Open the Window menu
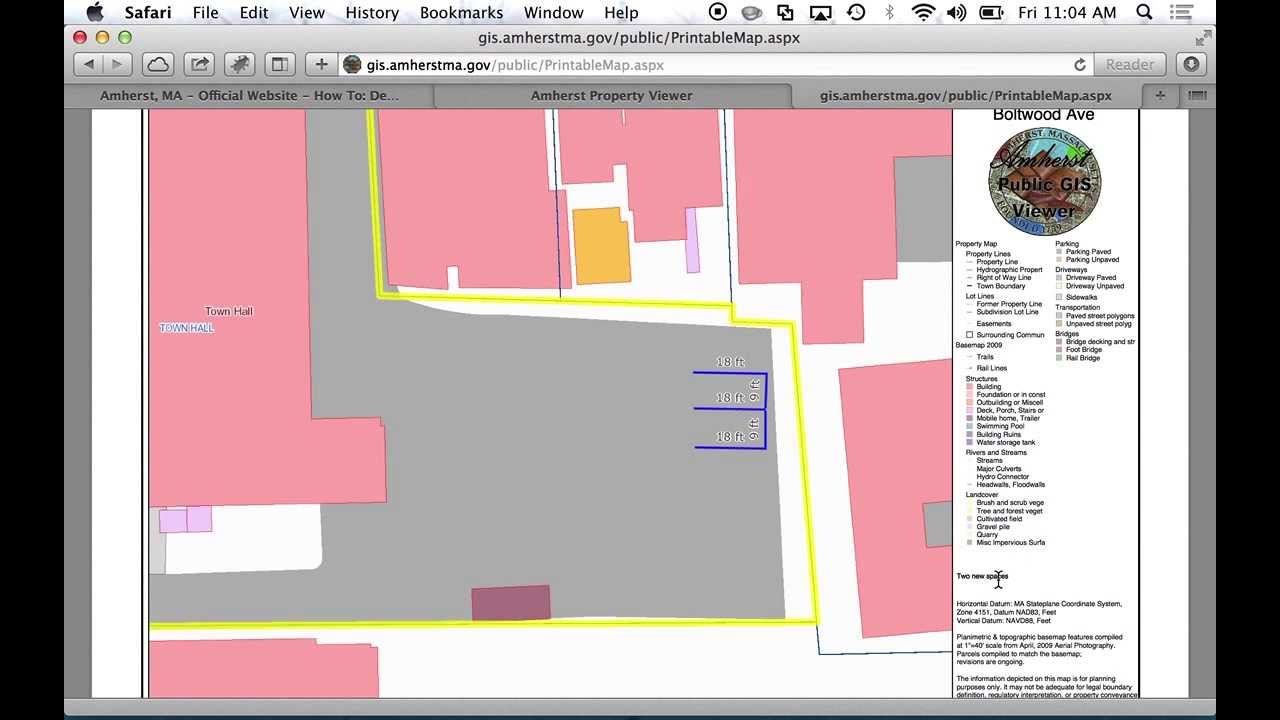This screenshot has width=1280, height=720. pyautogui.click(x=553, y=12)
